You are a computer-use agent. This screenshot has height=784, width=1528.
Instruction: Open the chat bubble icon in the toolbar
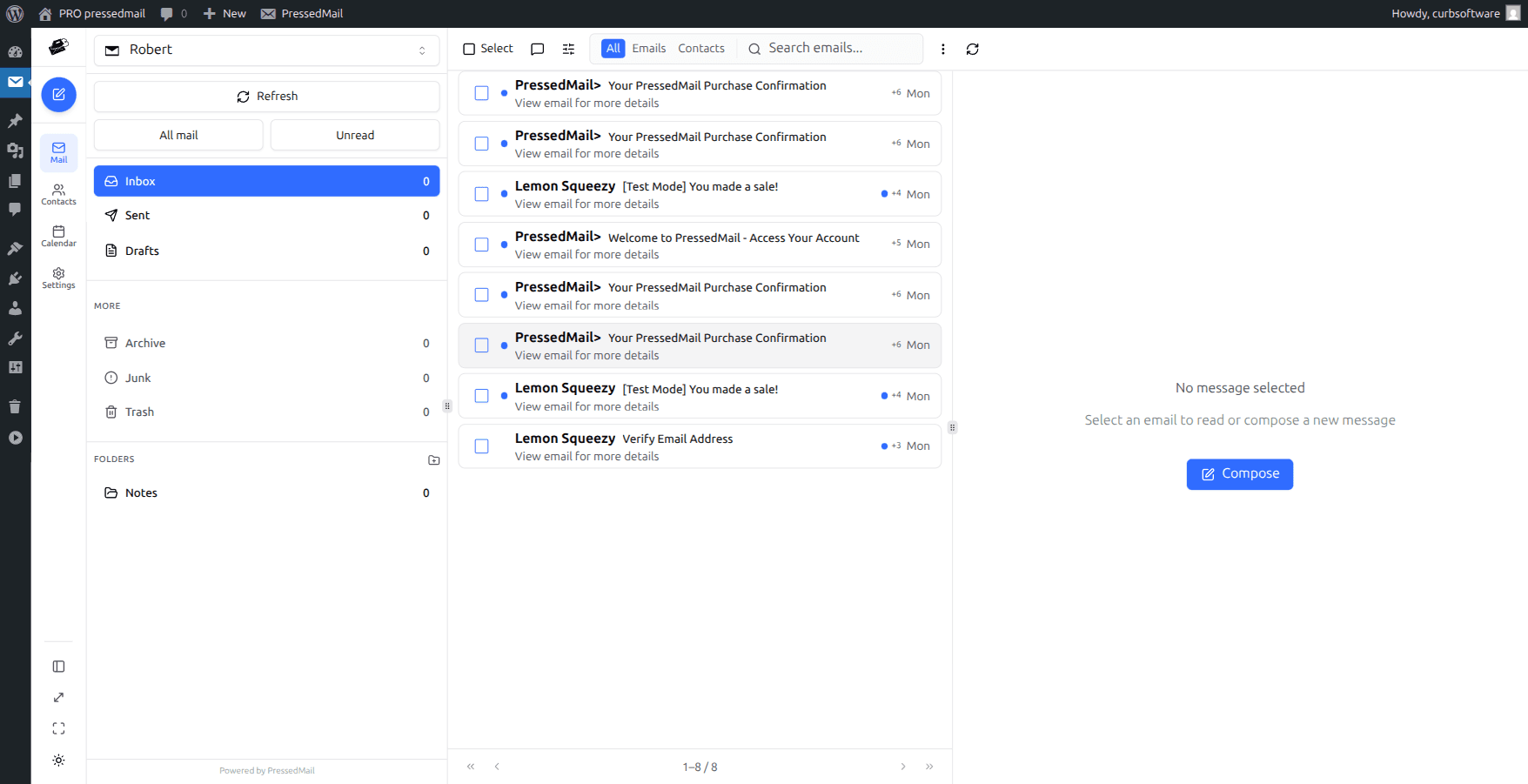537,49
